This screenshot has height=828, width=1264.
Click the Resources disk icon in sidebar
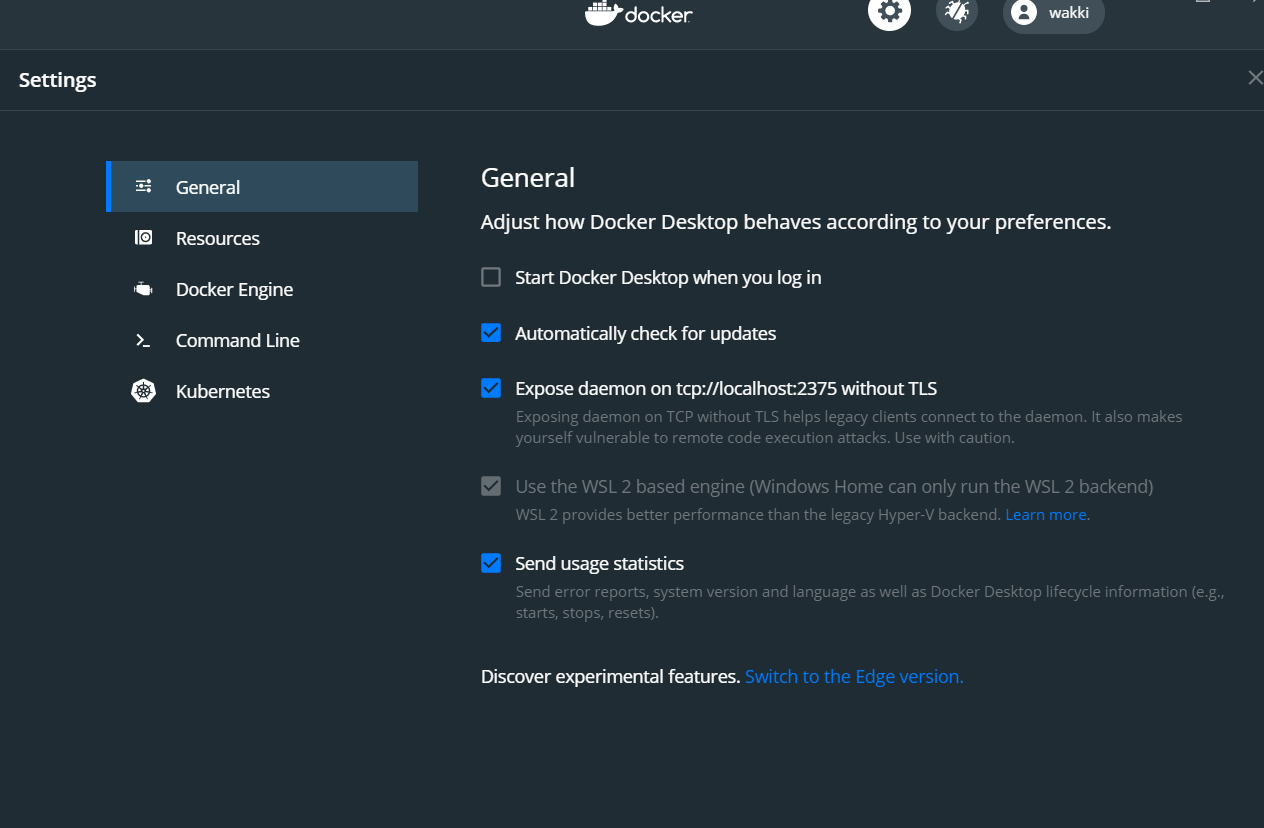coord(144,238)
